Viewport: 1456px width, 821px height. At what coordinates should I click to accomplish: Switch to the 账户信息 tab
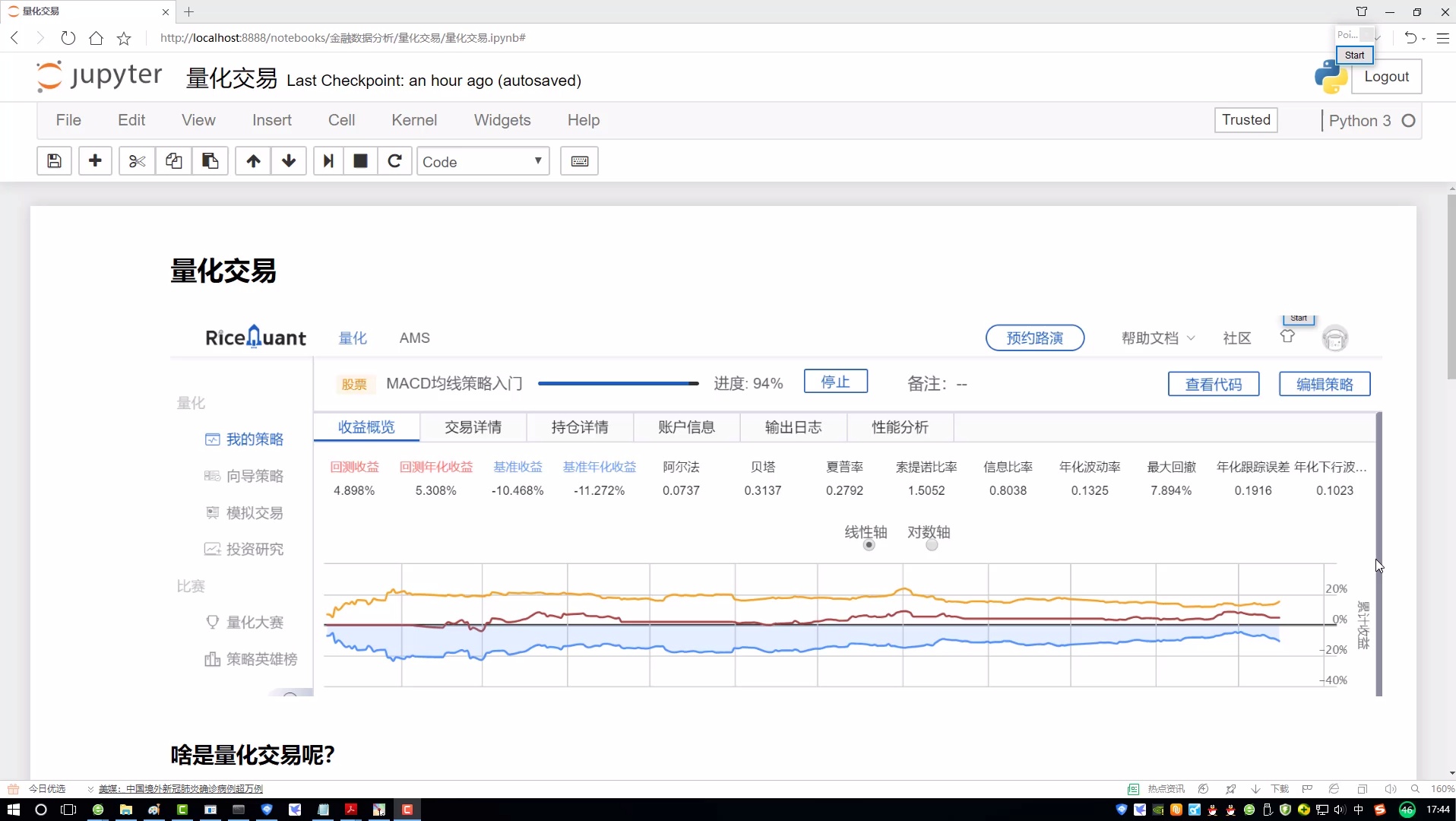(x=686, y=427)
